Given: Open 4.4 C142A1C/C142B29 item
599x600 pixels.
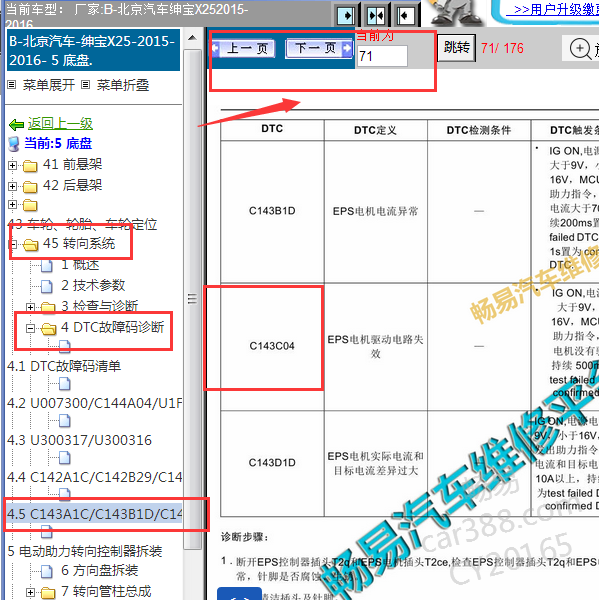Looking at the screenshot, I should 94,478.
